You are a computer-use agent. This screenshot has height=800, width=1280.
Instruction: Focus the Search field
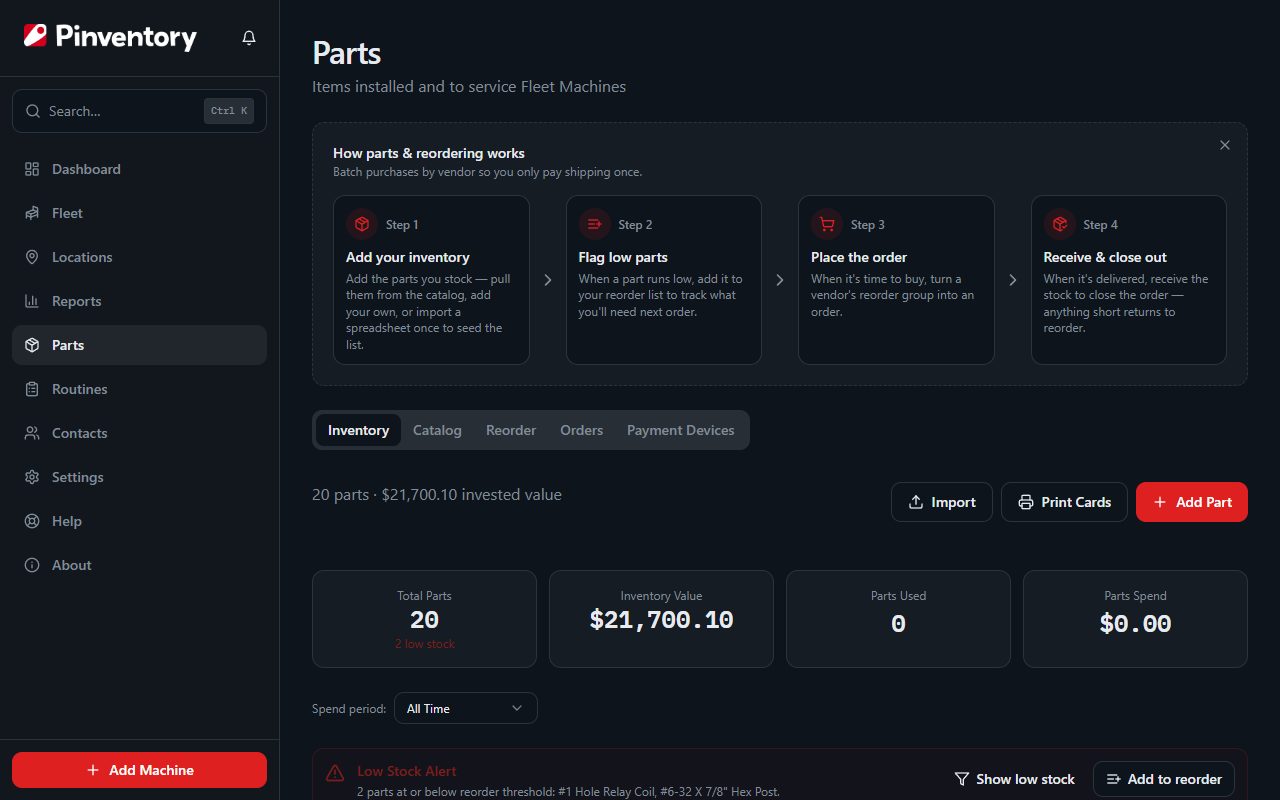[139, 111]
